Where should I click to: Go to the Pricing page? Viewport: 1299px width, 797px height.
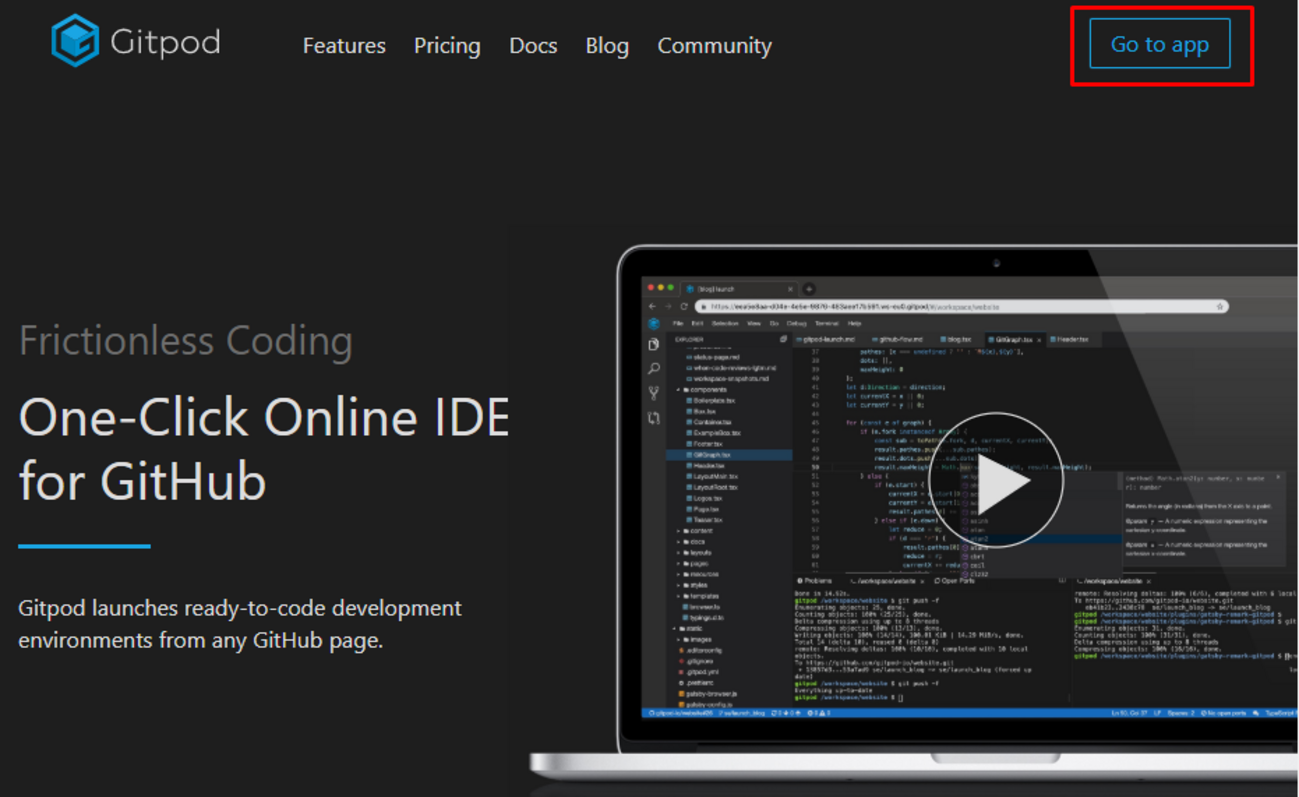(x=447, y=46)
